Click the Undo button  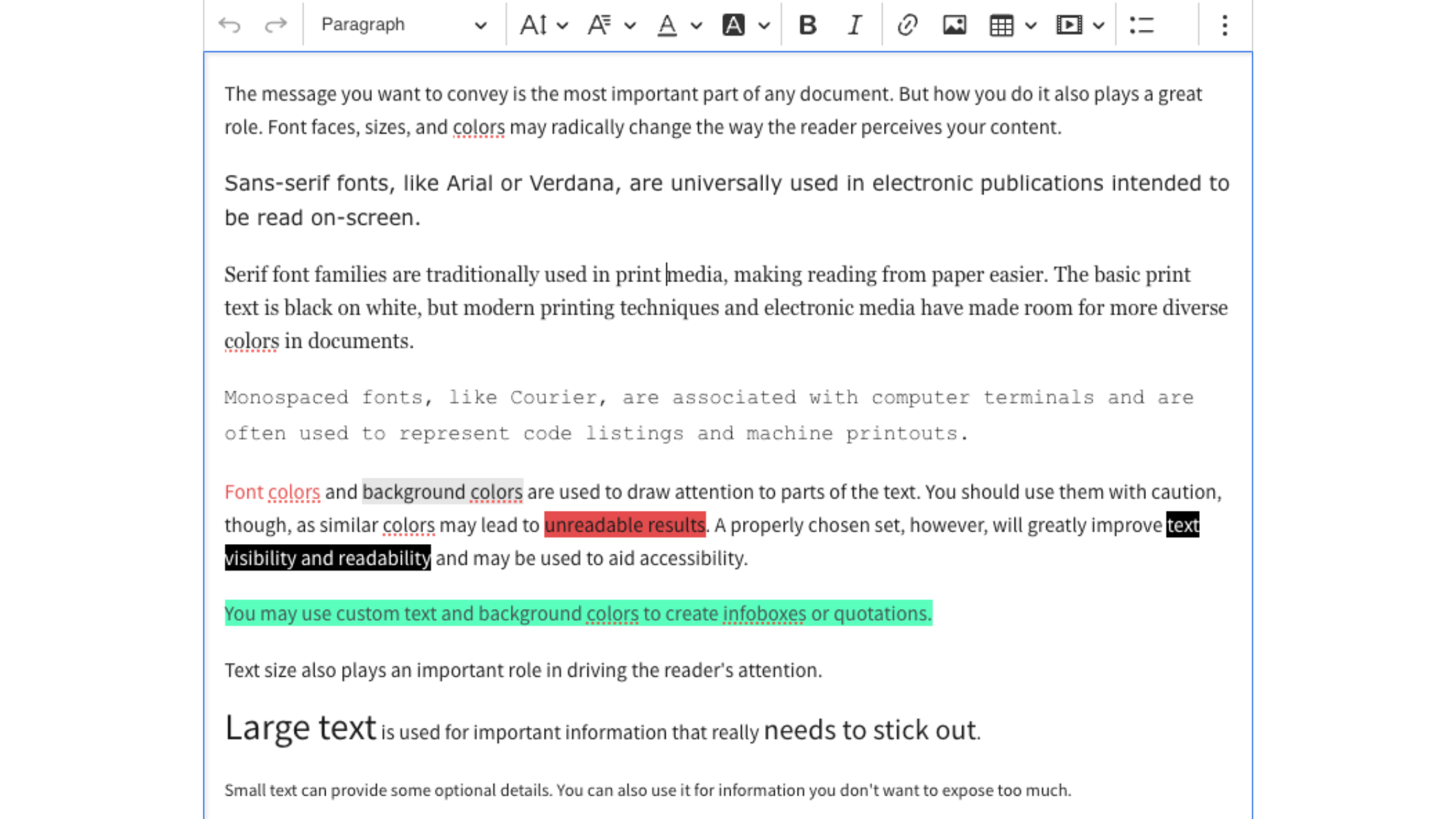228,25
